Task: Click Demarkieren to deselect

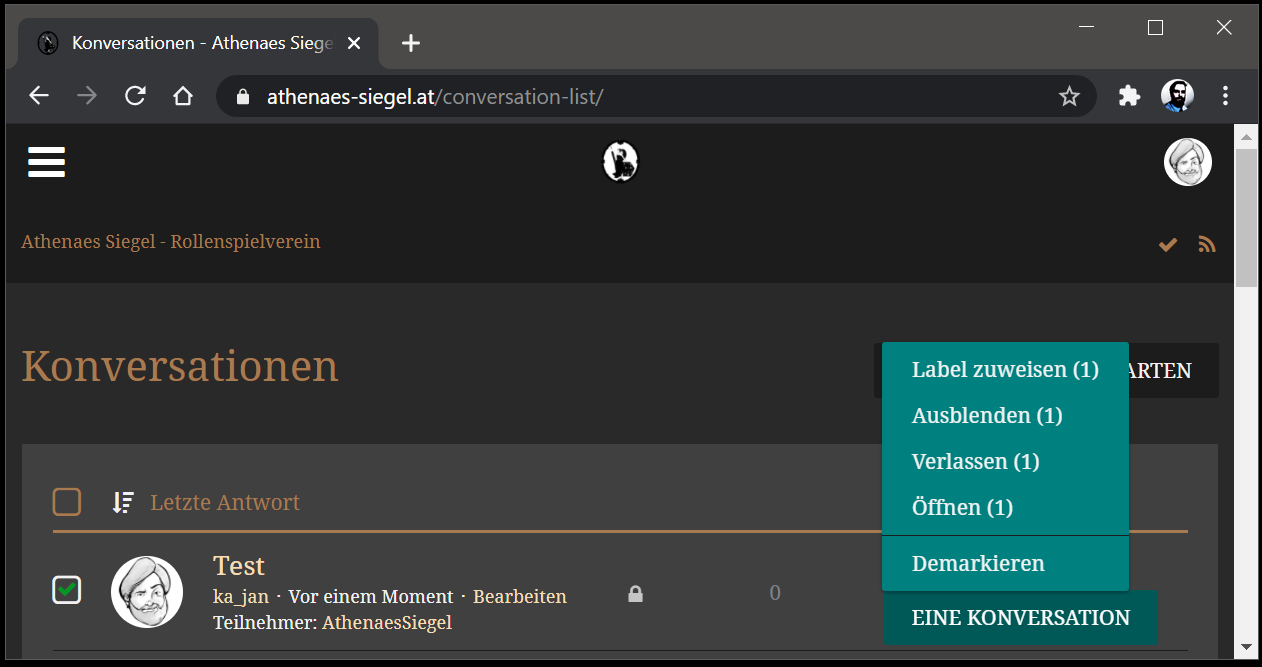Action: (x=977, y=564)
